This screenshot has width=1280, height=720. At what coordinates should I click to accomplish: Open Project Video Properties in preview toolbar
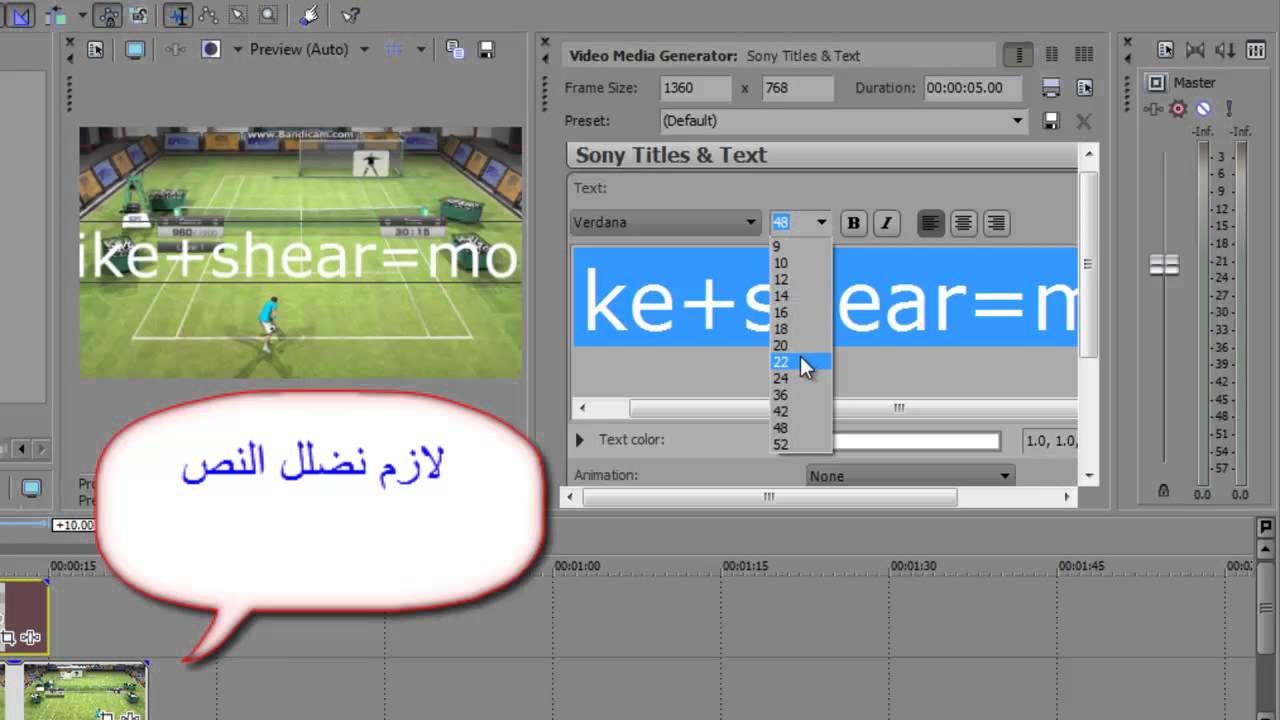point(96,49)
